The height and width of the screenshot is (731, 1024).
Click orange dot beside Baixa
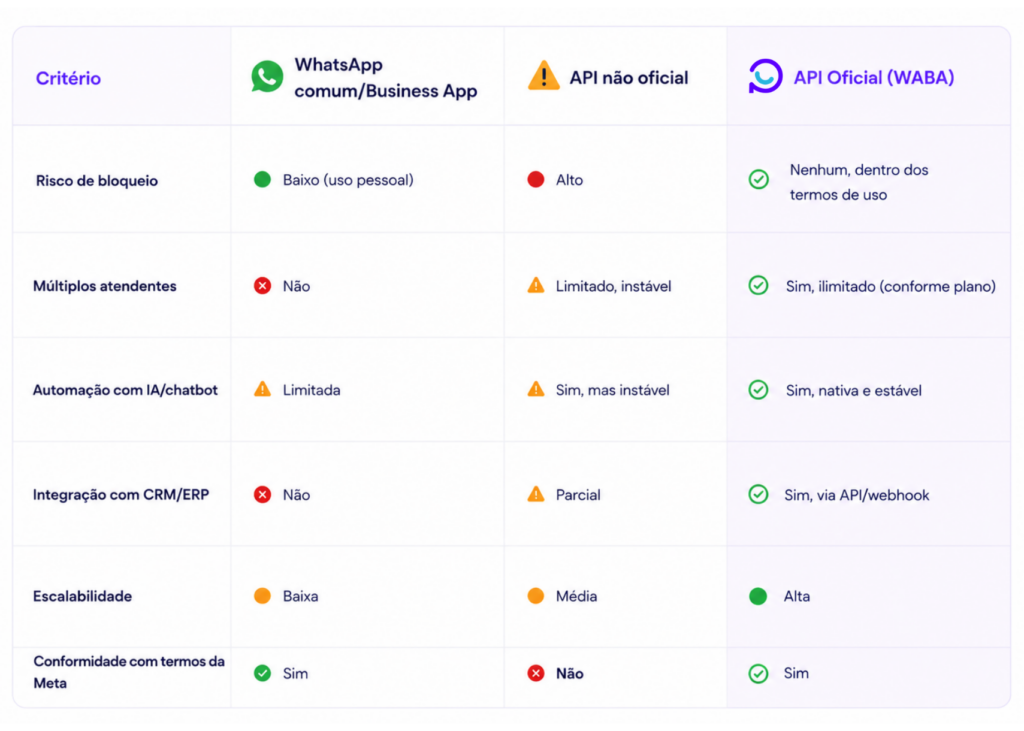pos(263,596)
